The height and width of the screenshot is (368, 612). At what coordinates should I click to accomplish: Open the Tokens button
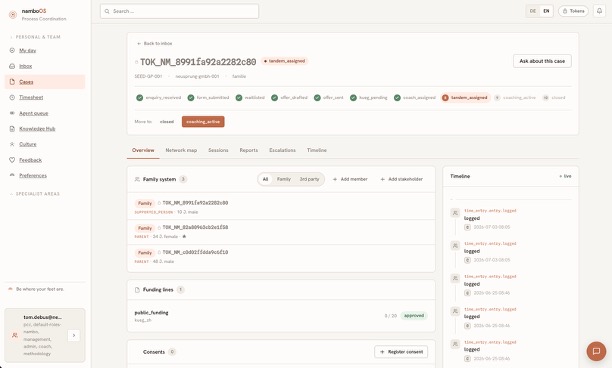click(573, 11)
